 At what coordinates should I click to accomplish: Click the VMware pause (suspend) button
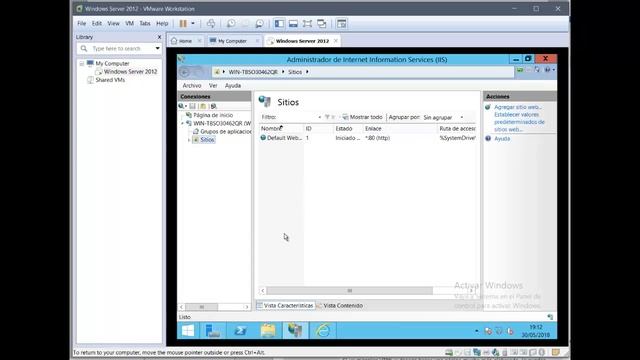pyautogui.click(x=183, y=24)
